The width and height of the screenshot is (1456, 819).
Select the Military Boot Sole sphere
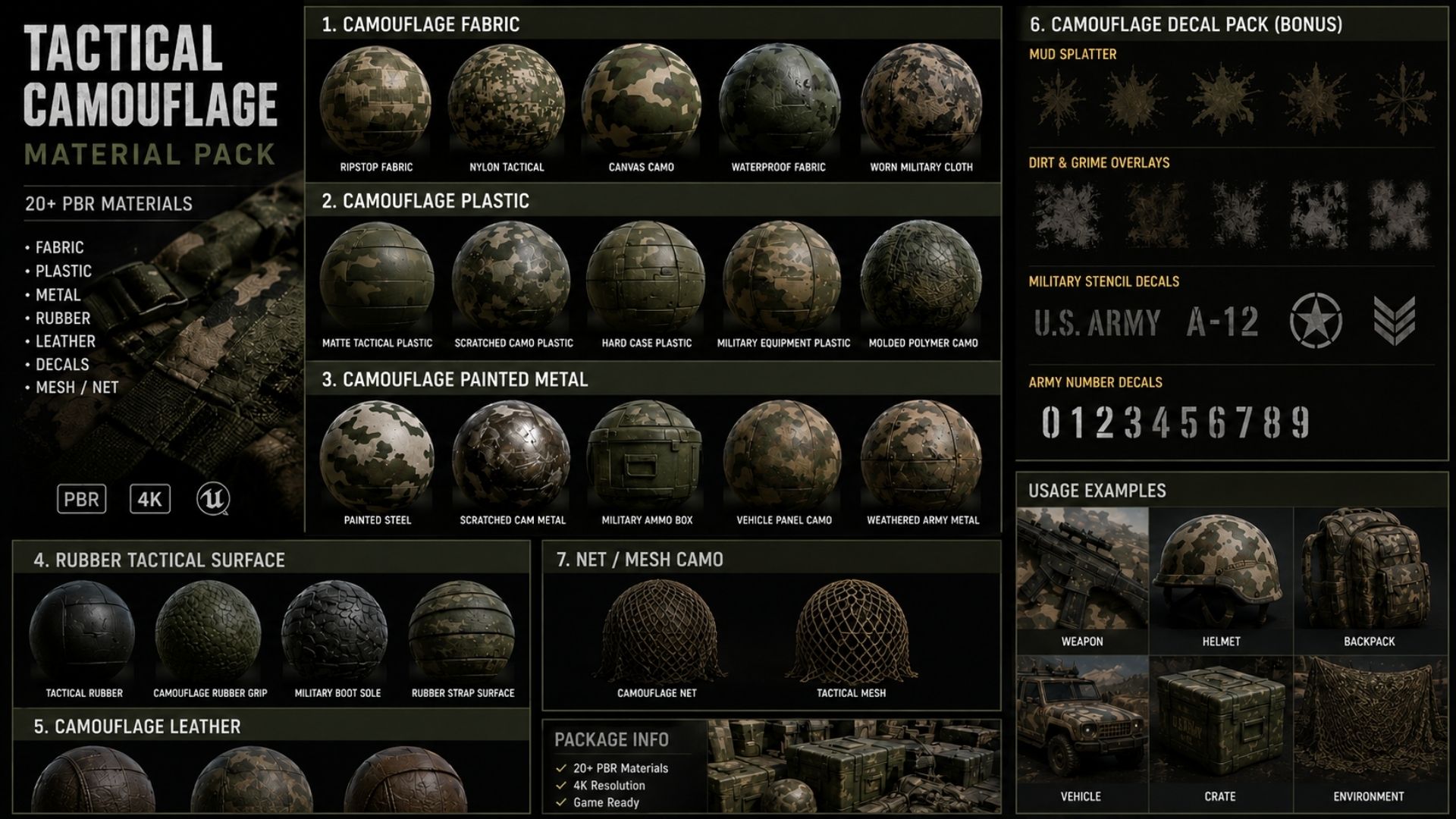pos(336,632)
